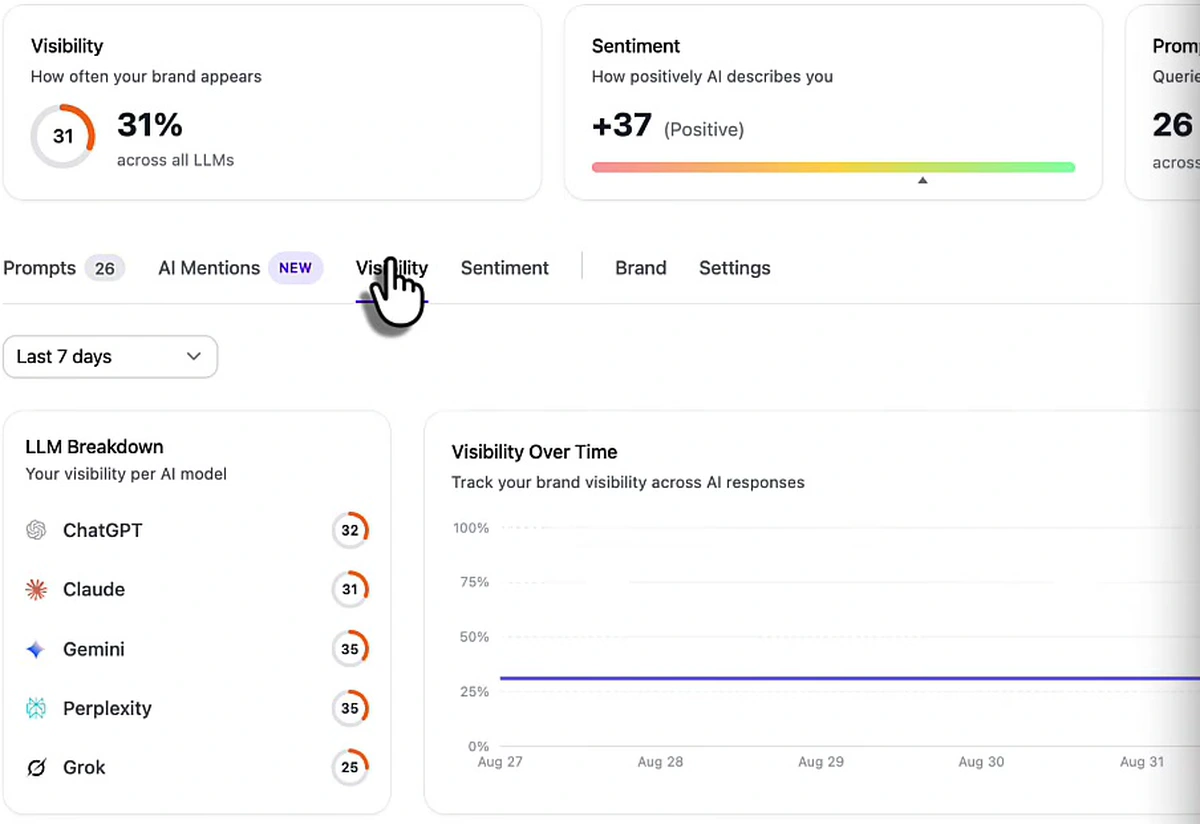Click the 75% y-axis label
Image resolution: width=1200 pixels, height=824 pixels.
pyautogui.click(x=475, y=582)
